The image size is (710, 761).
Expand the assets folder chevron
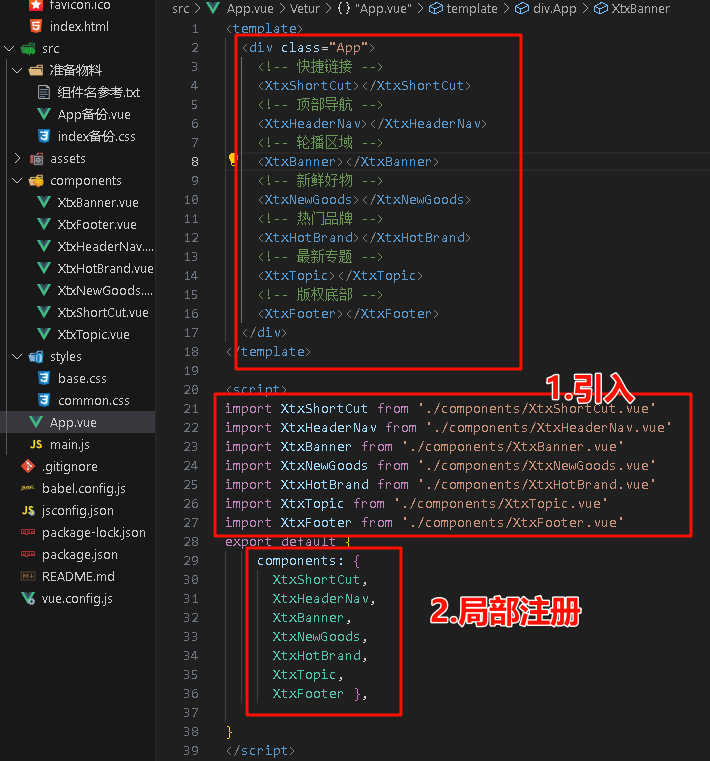tap(17, 158)
